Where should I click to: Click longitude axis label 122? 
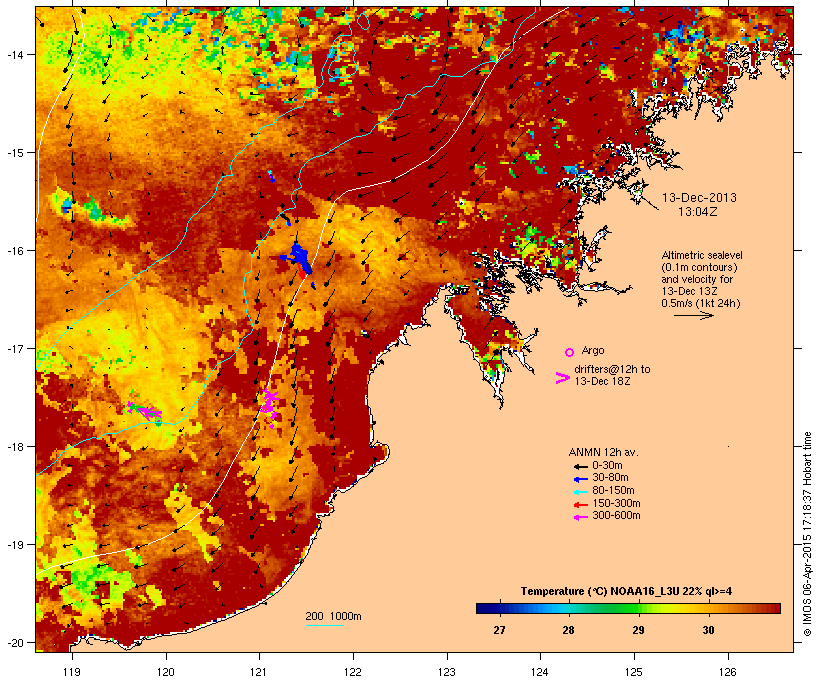pos(353,672)
